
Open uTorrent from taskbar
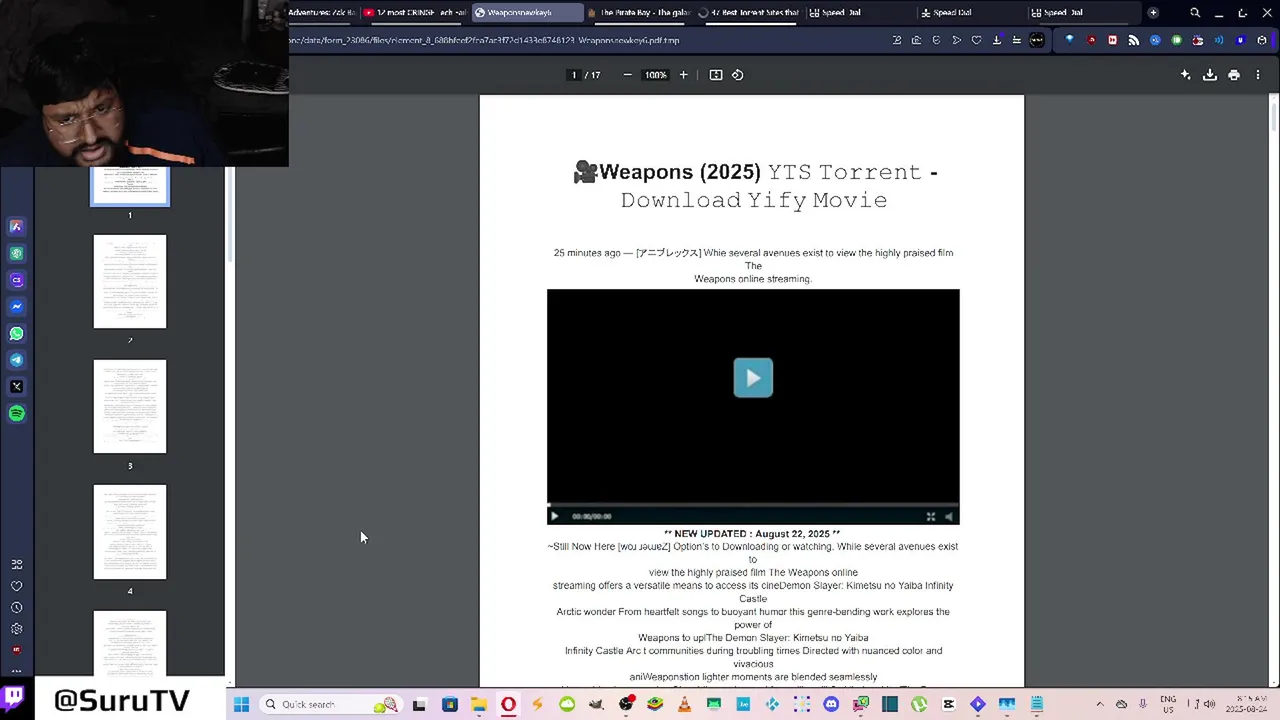(x=919, y=705)
